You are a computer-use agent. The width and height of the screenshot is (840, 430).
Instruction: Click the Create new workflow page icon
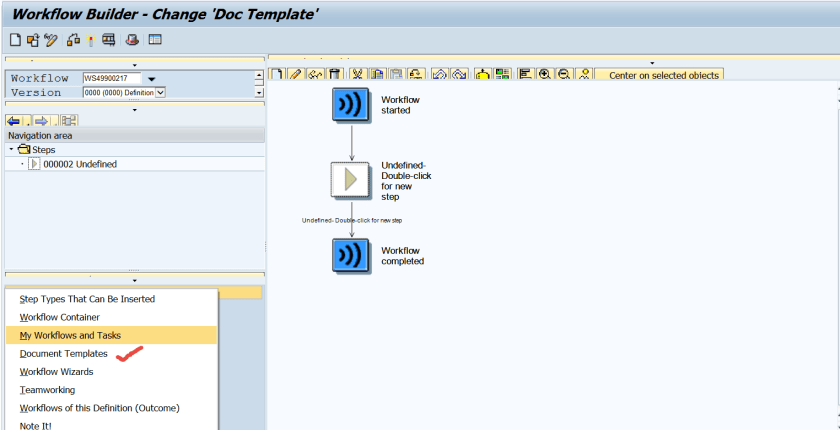point(16,40)
